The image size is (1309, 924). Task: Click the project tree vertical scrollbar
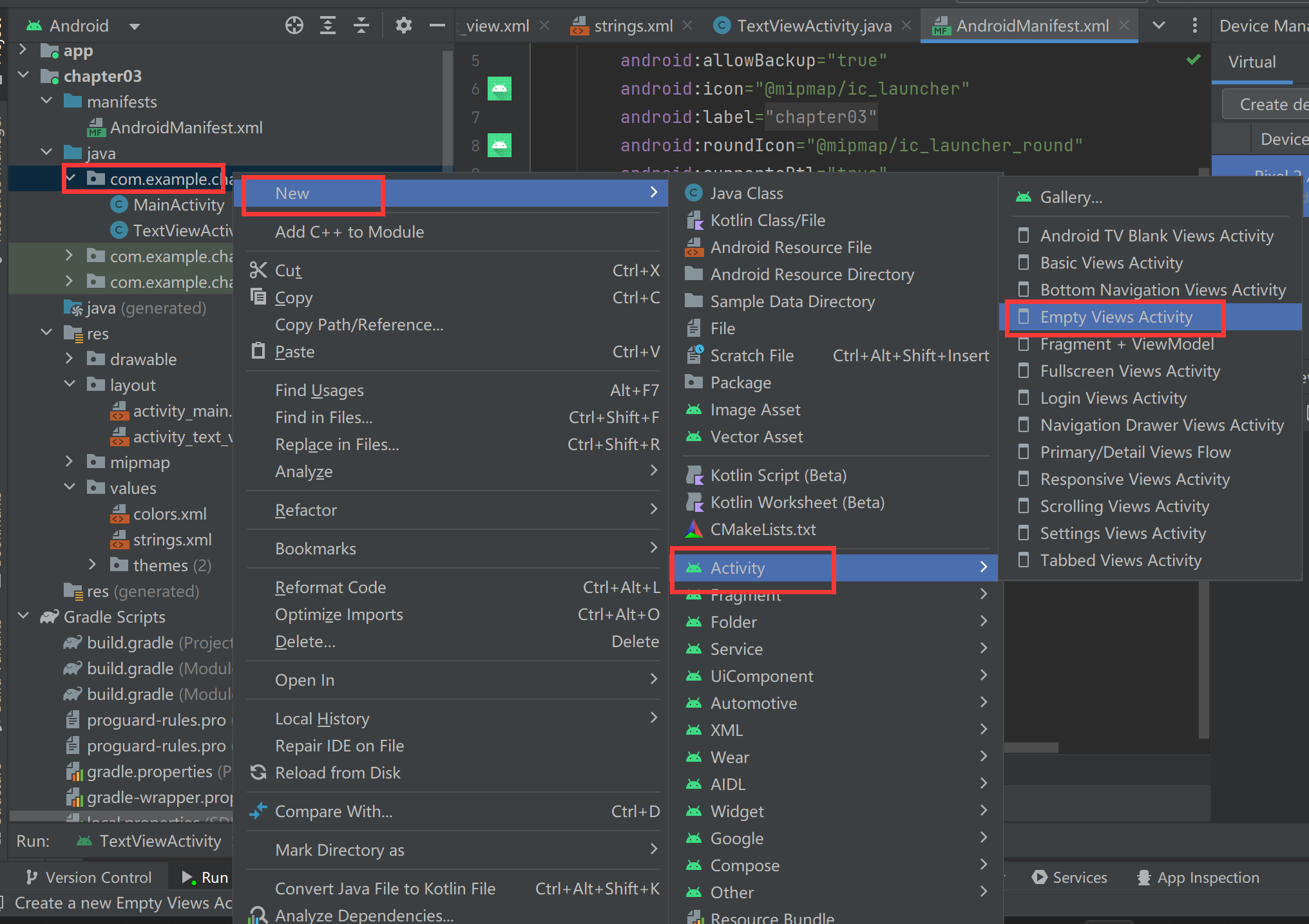447,109
